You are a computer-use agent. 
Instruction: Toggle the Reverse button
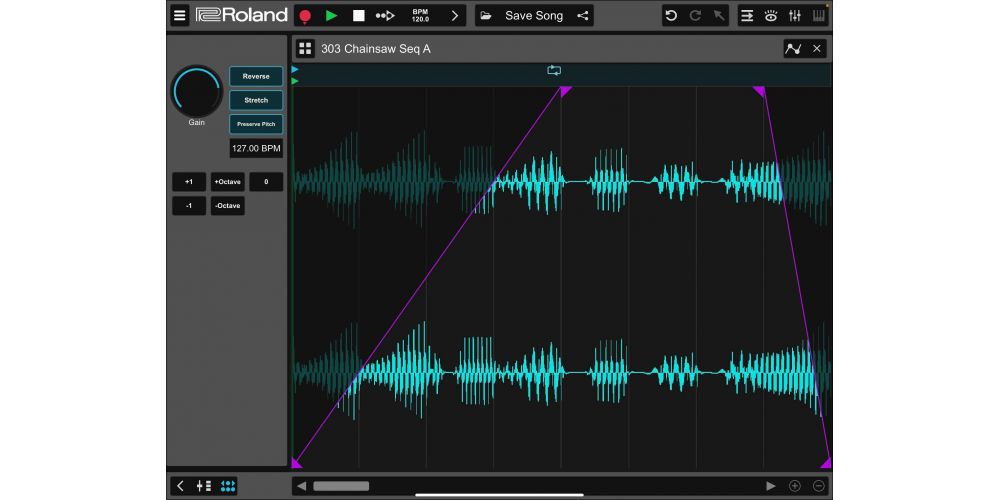point(256,76)
